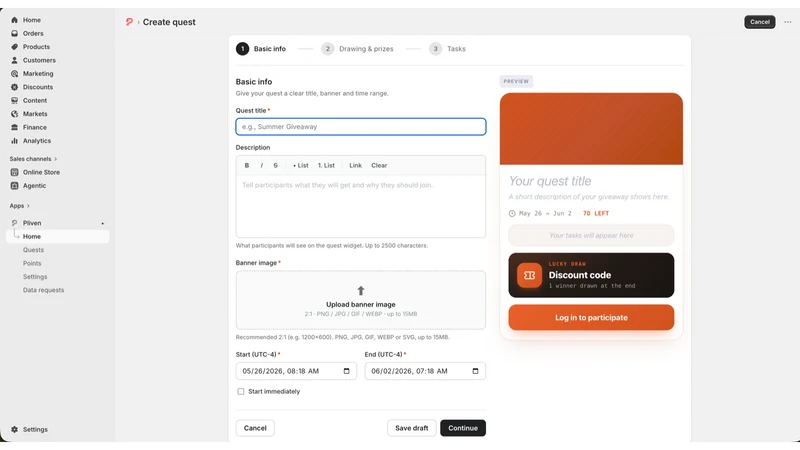This screenshot has width=800, height=450.
Task: Go to the Drawing & prizes step
Action: pos(357,49)
